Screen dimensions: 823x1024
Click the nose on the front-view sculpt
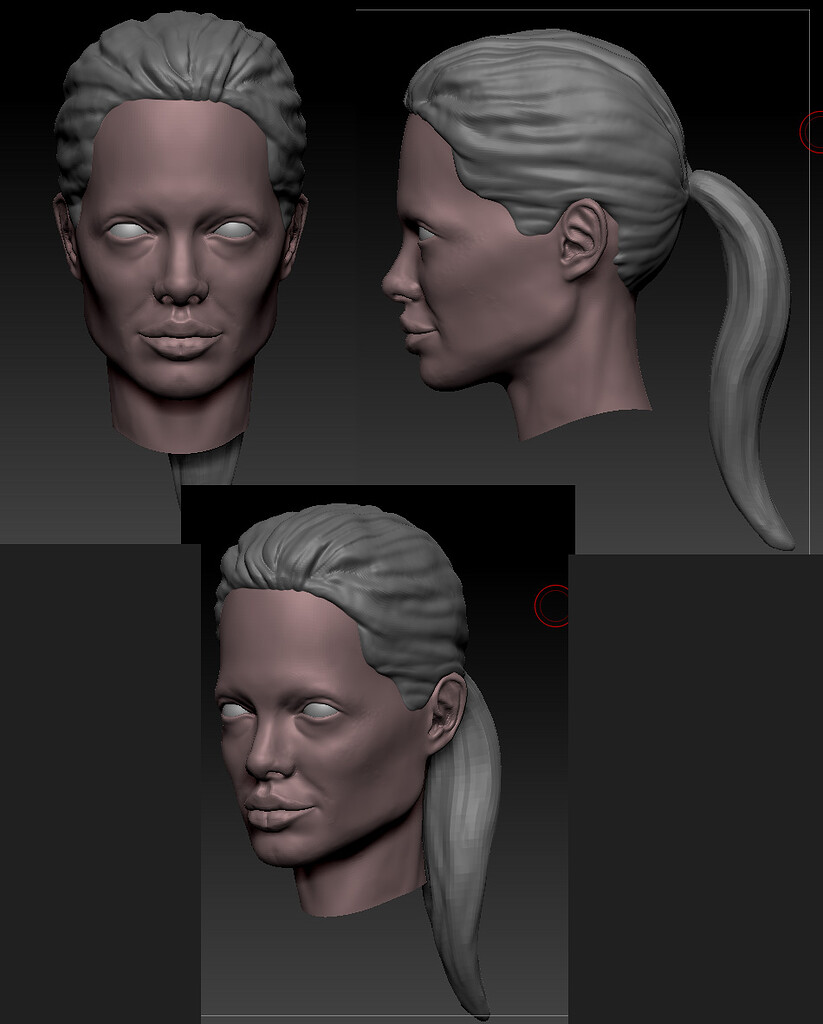click(178, 290)
